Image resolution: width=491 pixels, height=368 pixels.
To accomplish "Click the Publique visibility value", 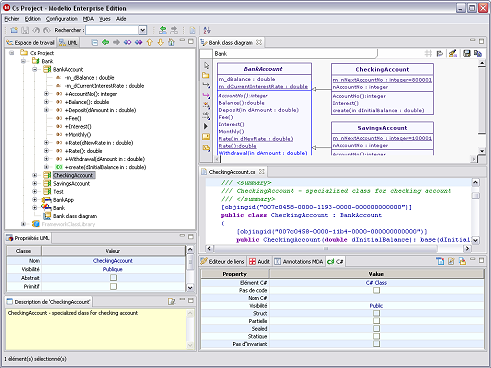I will tap(113, 269).
